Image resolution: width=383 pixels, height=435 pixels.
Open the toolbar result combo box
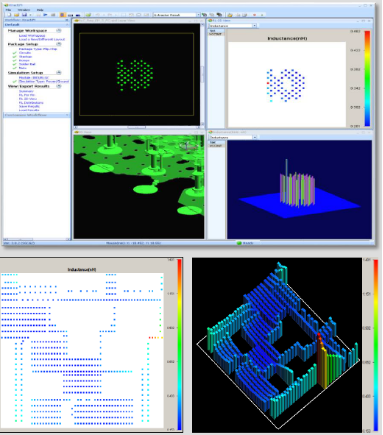tap(175, 15)
